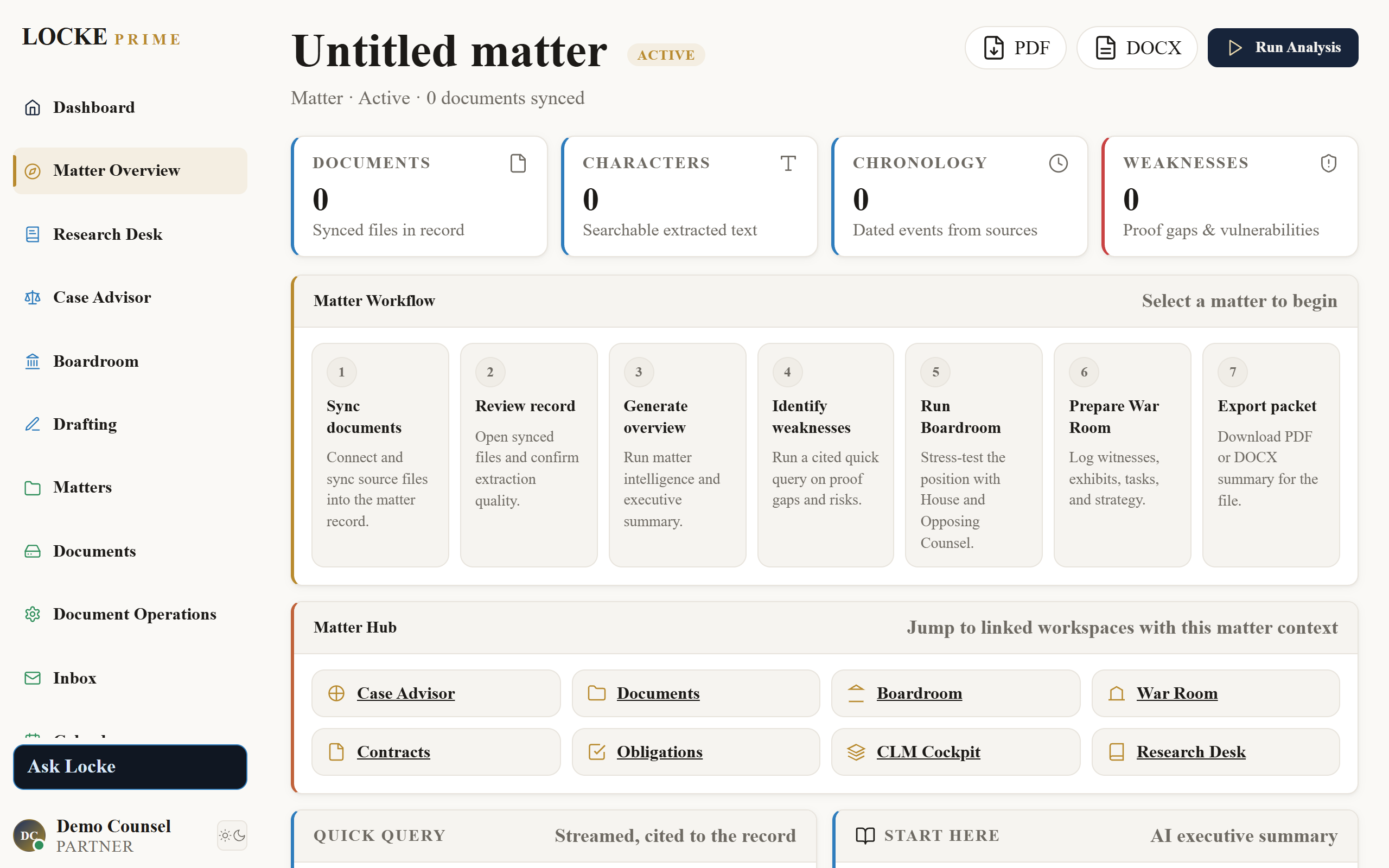
Task: Click the ACTIVE status badge
Action: click(666, 55)
